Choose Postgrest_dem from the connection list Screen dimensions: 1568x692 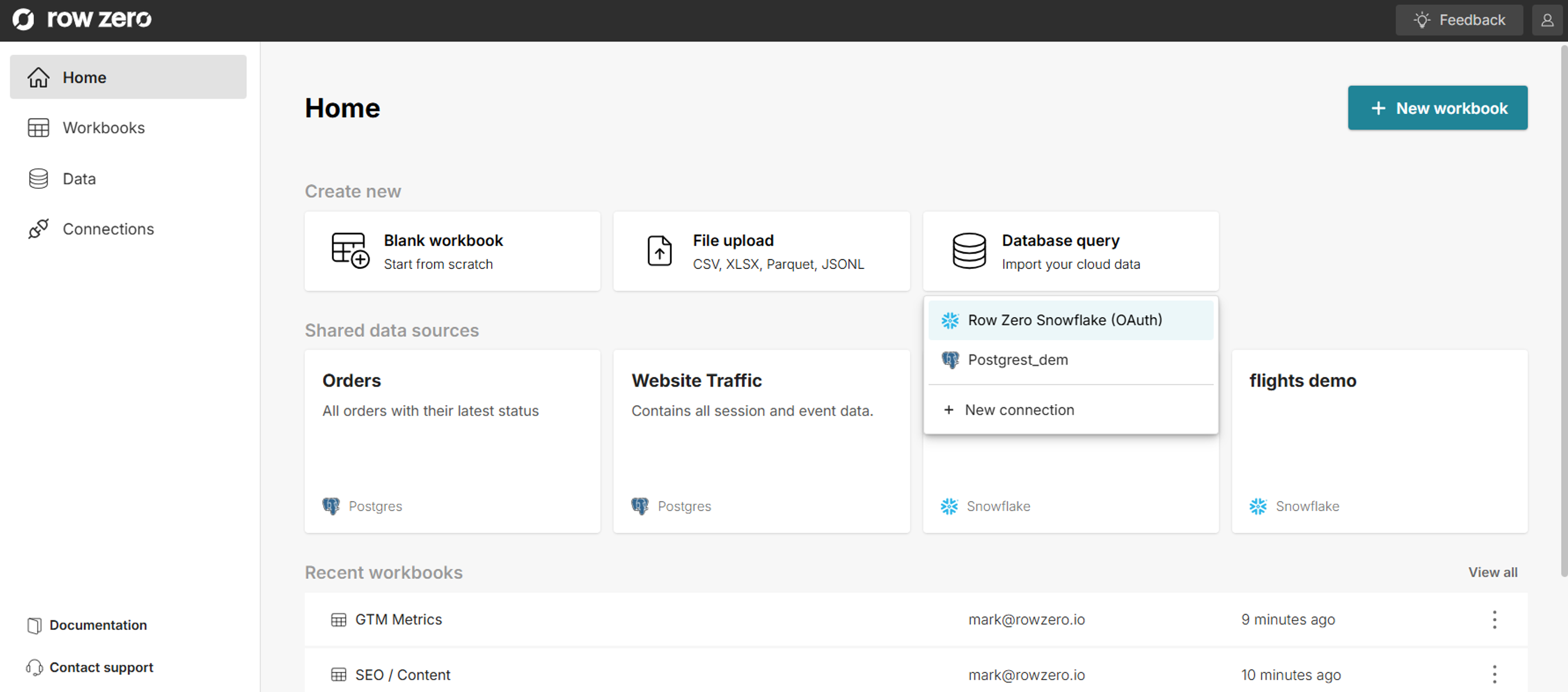[x=1018, y=360]
